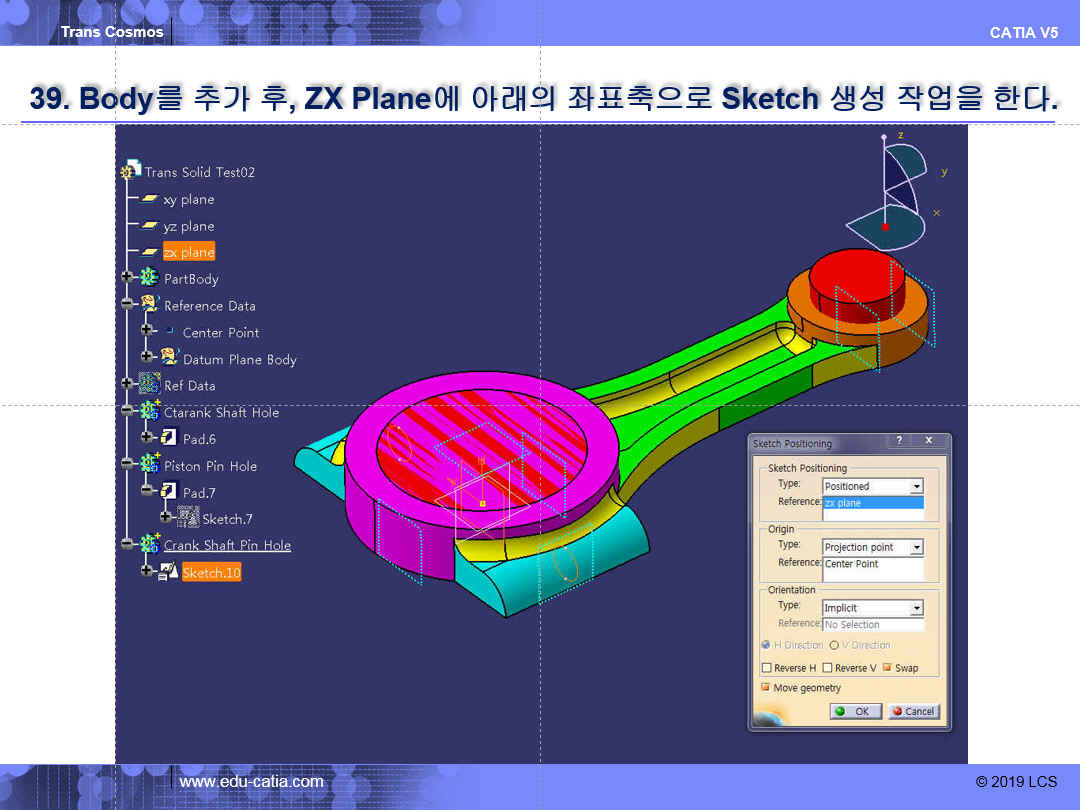
Task: Click the help question mark in Sketch Positioning
Action: pos(898,442)
